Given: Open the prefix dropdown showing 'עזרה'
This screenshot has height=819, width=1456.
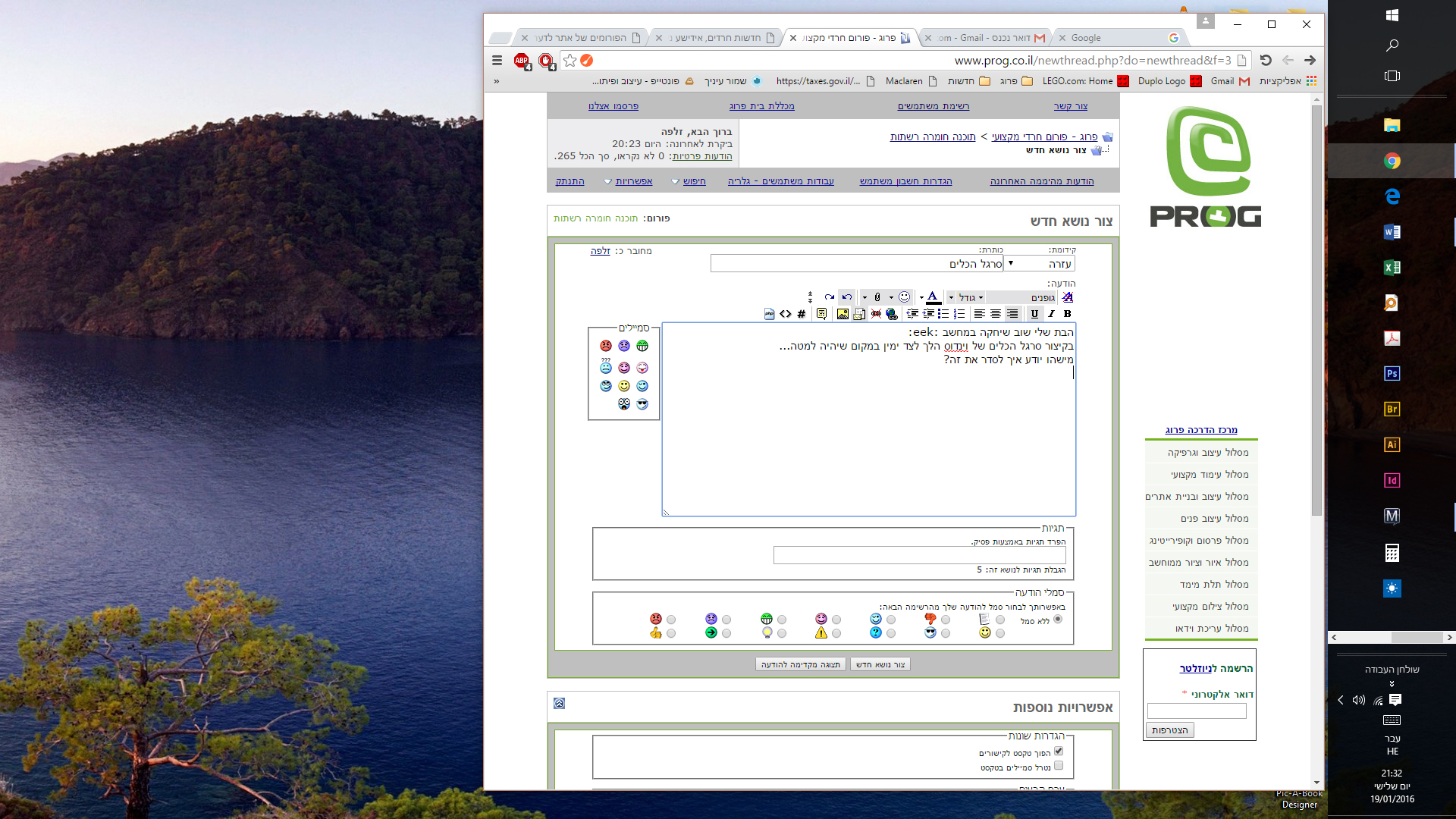Looking at the screenshot, I should [1039, 264].
